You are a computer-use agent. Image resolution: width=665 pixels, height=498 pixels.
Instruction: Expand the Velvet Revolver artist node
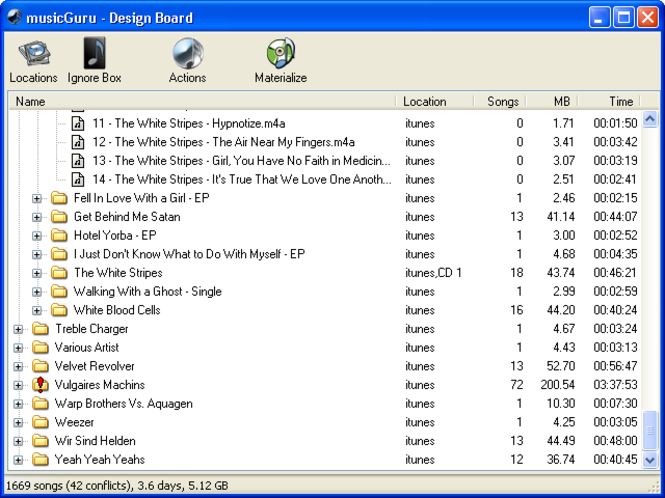[18, 367]
